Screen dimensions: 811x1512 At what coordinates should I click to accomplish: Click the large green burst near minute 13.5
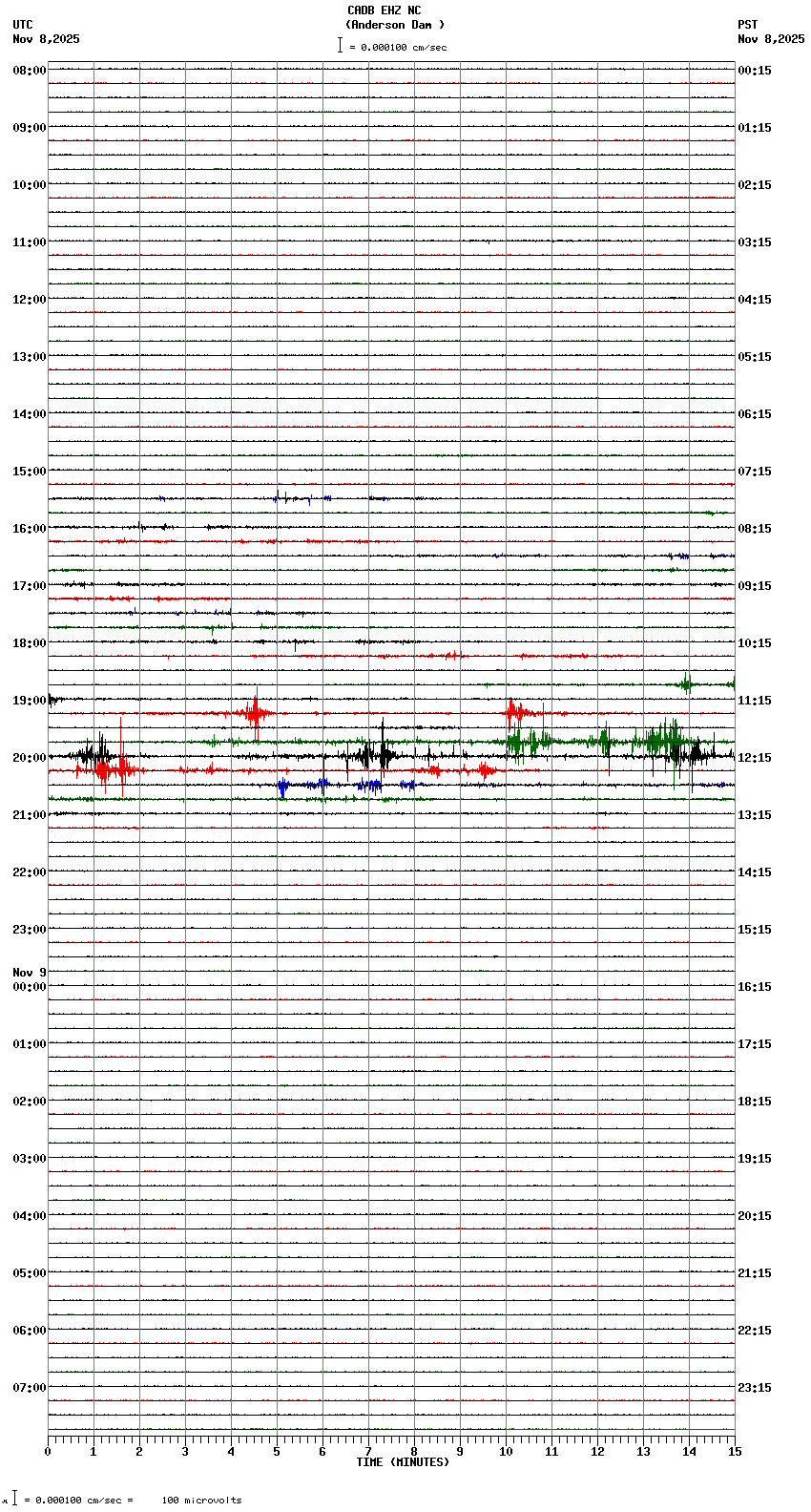665,742
